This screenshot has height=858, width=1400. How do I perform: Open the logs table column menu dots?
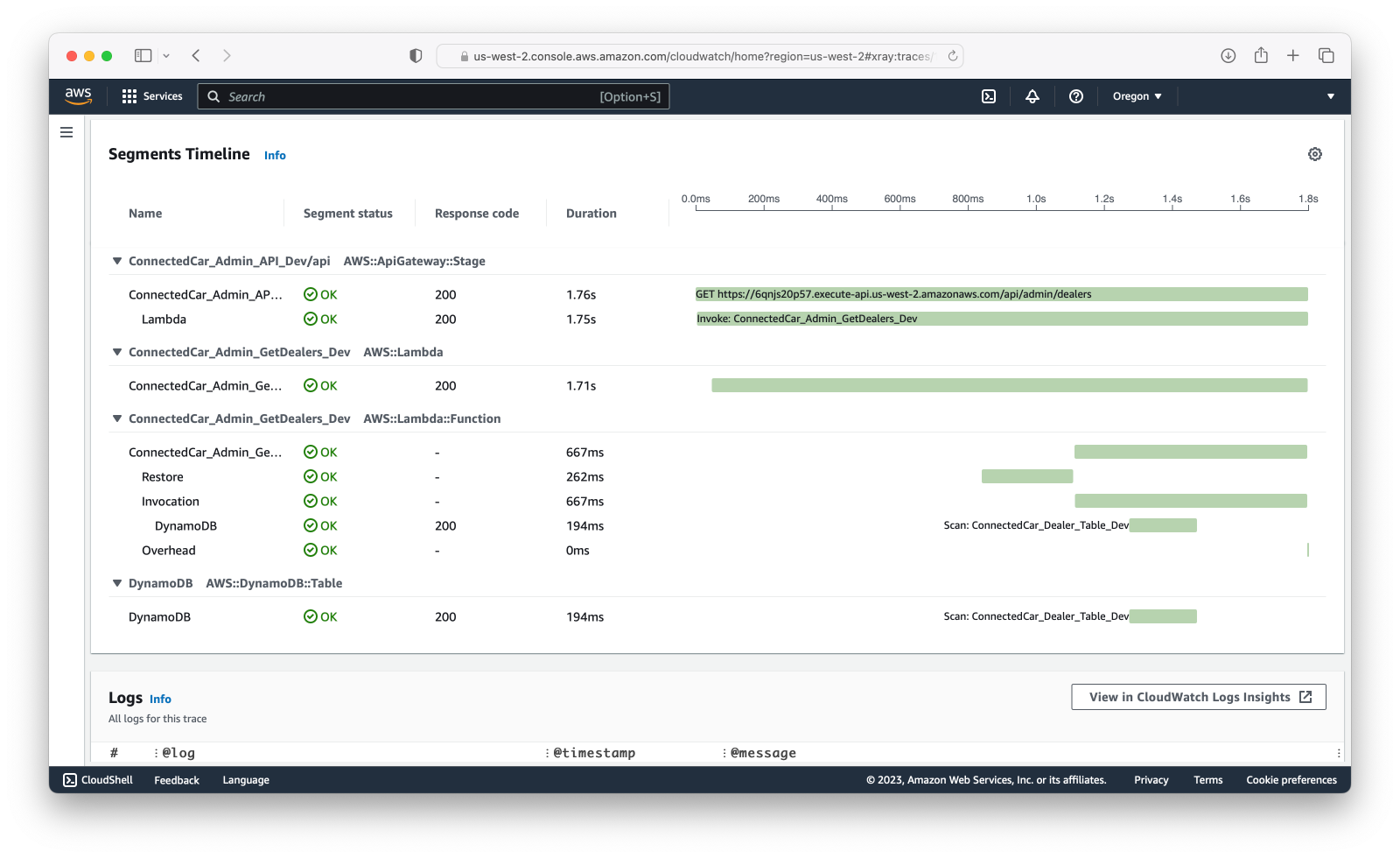(x=1339, y=753)
